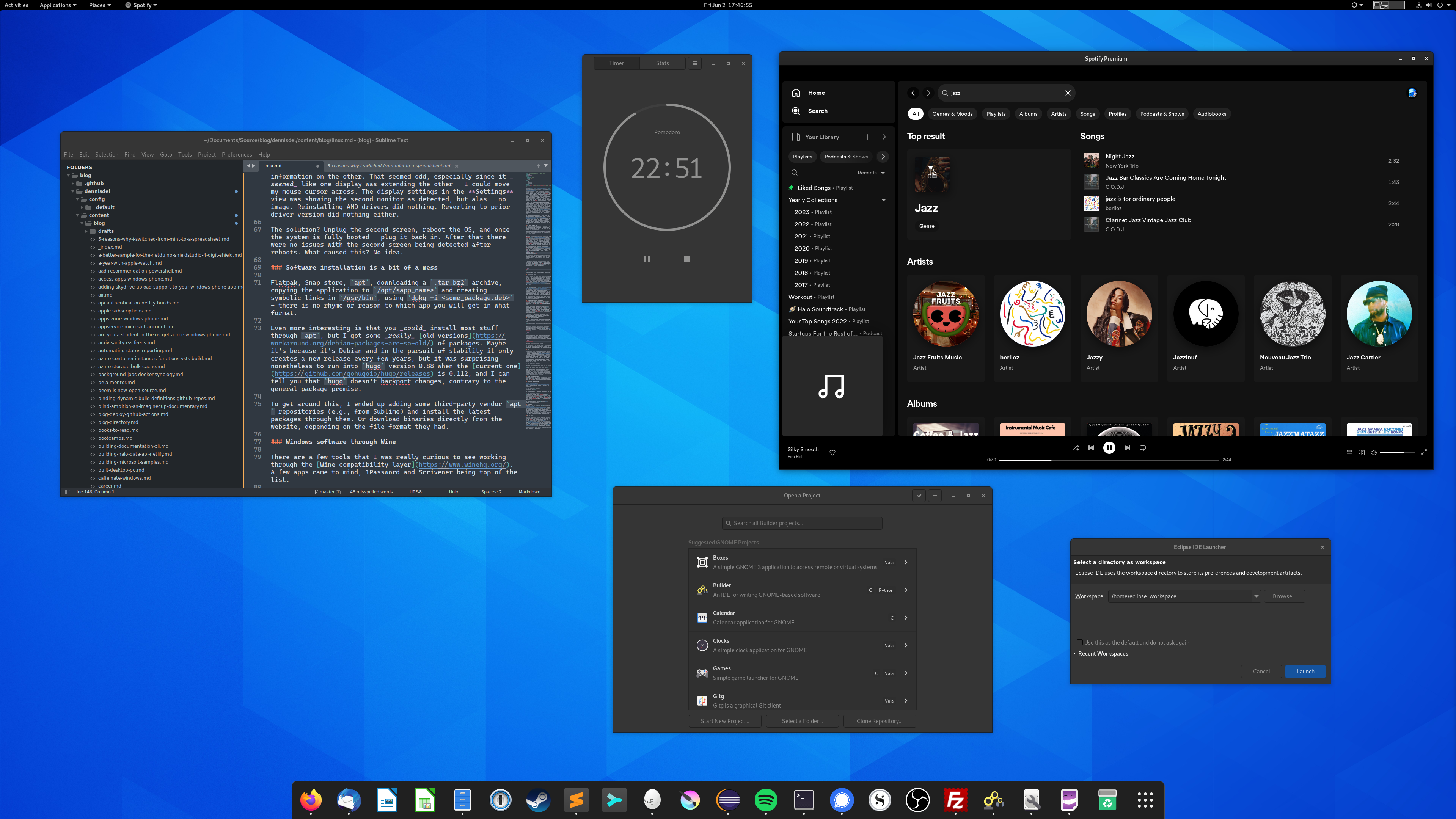Select the All filter chip in Spotify
Image resolution: width=1456 pixels, height=819 pixels.
[916, 114]
